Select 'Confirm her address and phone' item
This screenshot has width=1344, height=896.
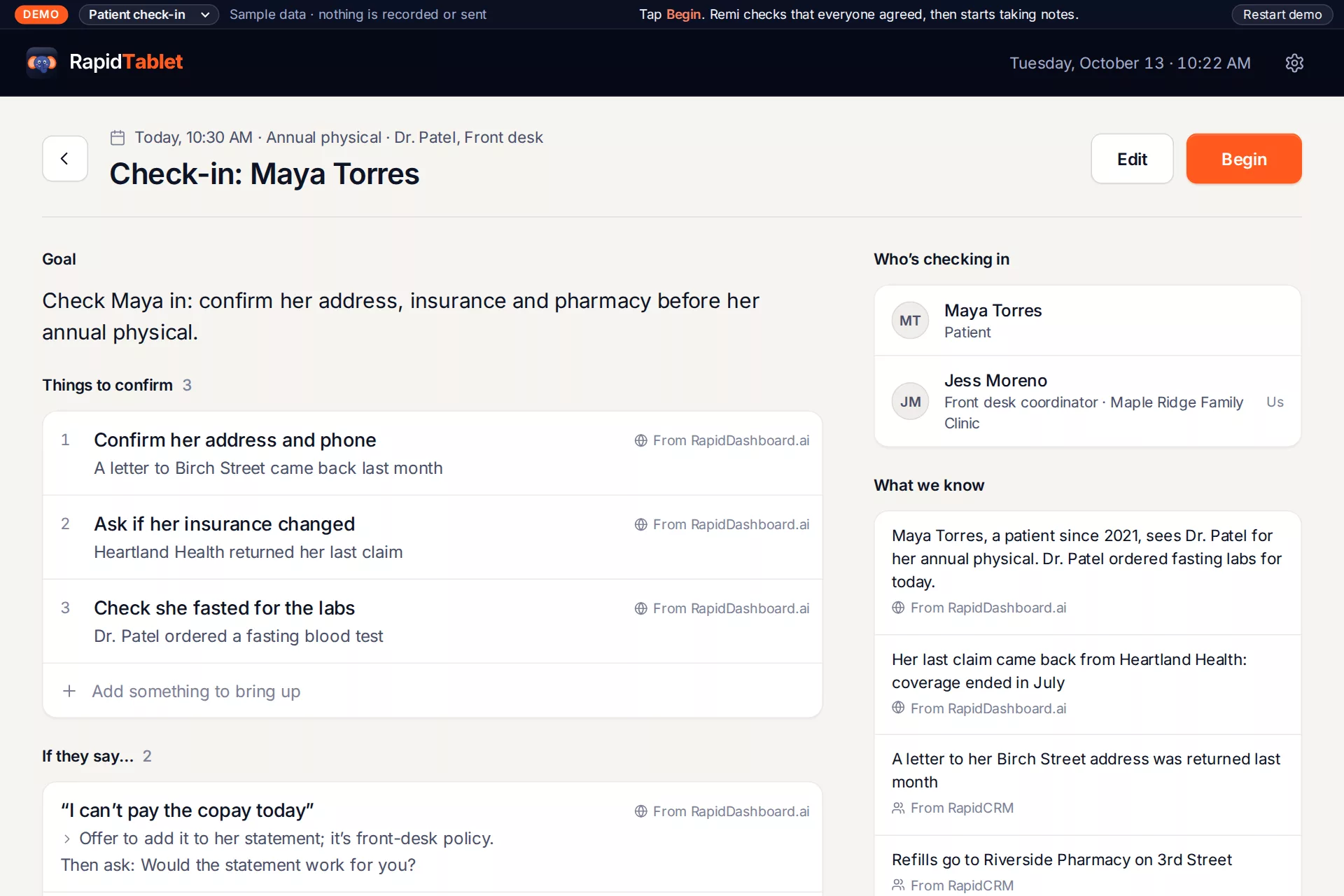tap(433, 454)
